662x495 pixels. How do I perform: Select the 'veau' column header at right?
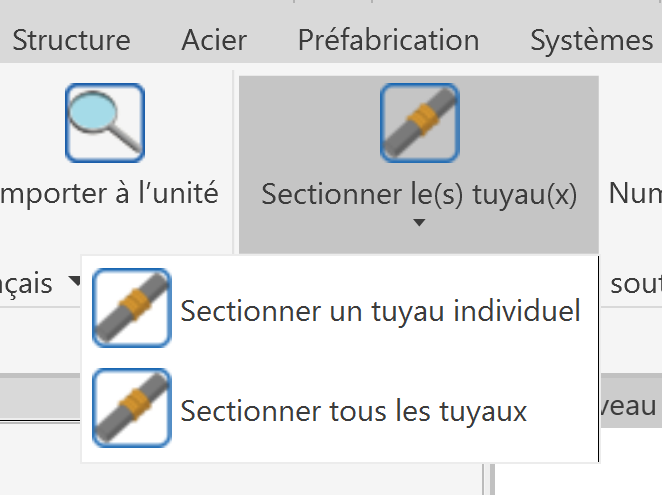pos(631,405)
